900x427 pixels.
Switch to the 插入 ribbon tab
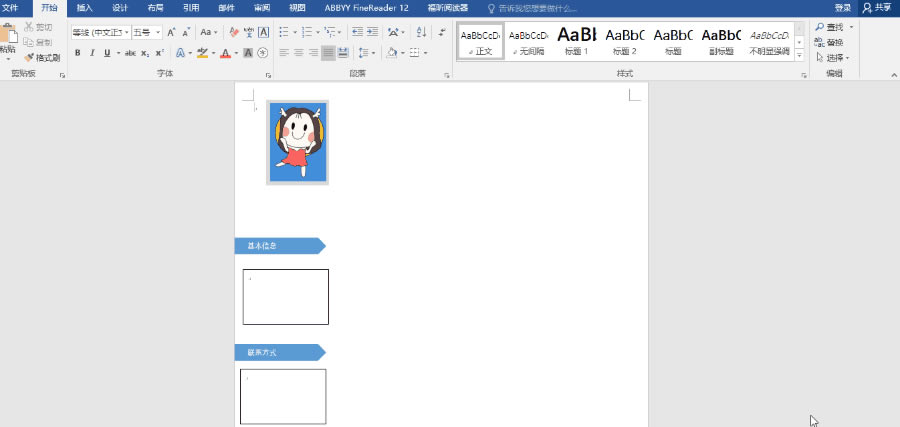coord(85,8)
